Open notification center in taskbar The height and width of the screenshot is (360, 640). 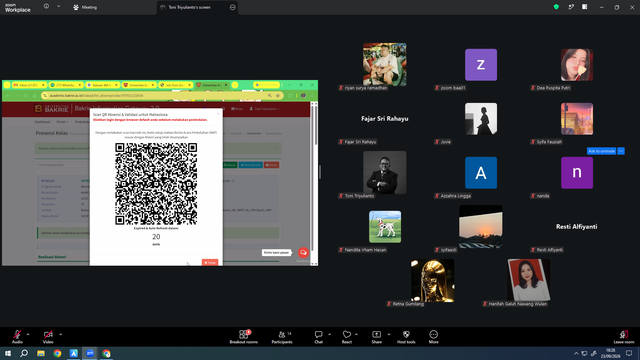point(629,353)
